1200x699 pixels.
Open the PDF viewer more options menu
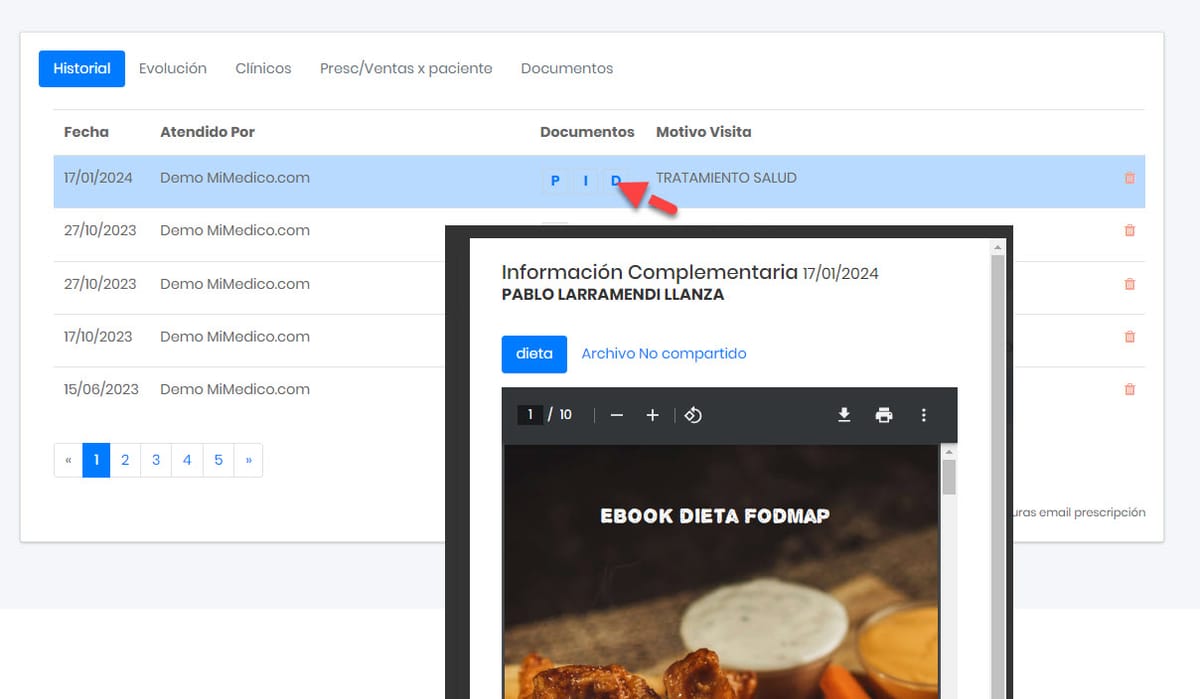[x=924, y=414]
